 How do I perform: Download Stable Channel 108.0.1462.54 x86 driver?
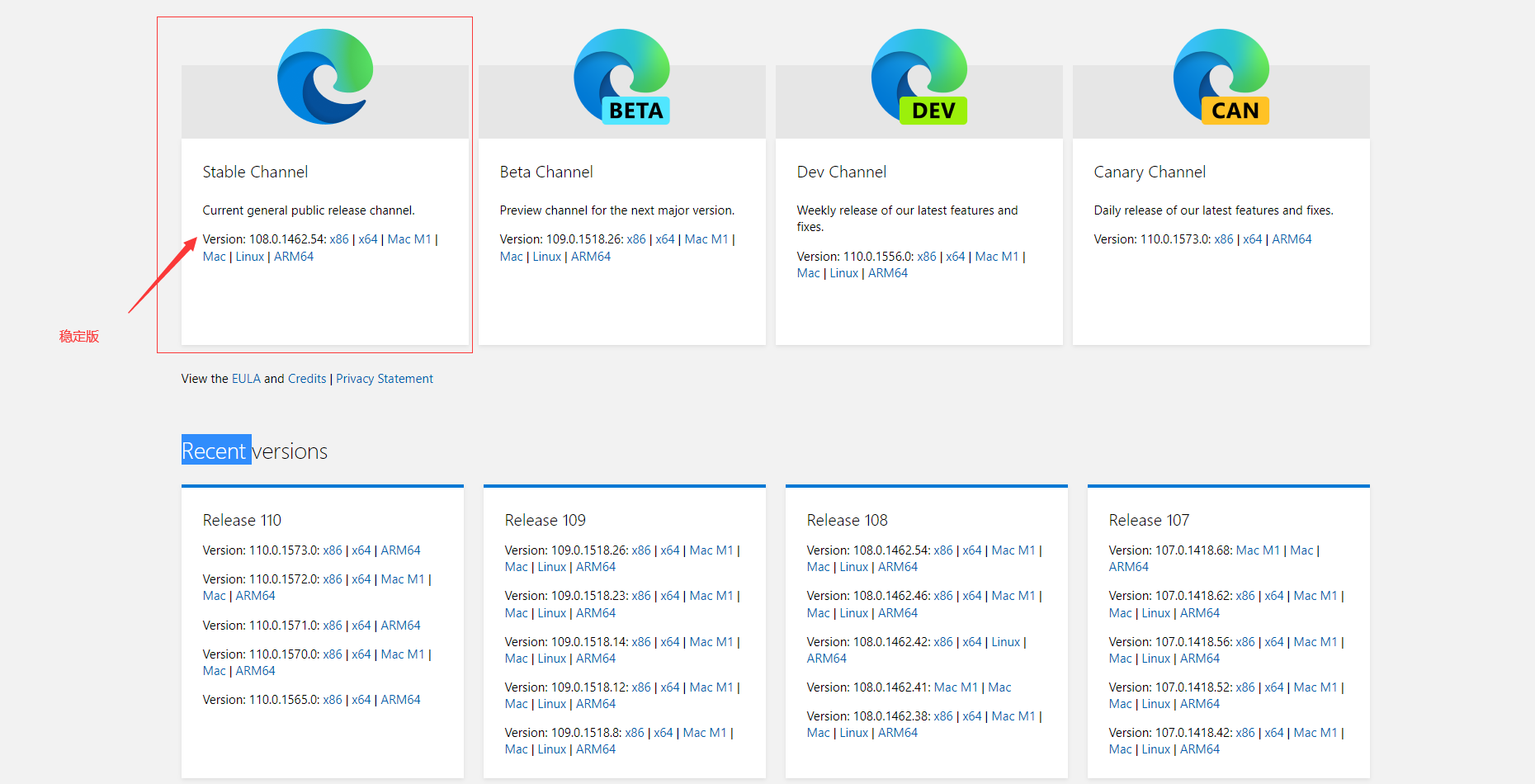(339, 239)
